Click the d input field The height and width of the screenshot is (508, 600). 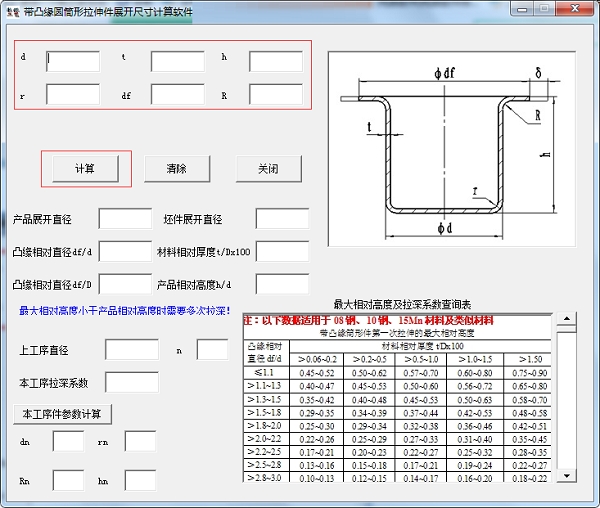coord(73,61)
